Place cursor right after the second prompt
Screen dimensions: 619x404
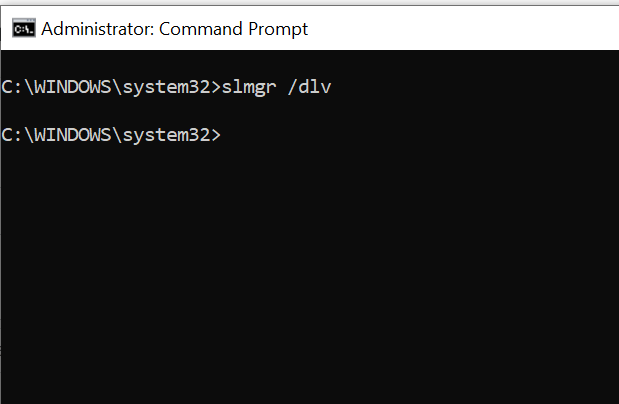click(x=226, y=135)
